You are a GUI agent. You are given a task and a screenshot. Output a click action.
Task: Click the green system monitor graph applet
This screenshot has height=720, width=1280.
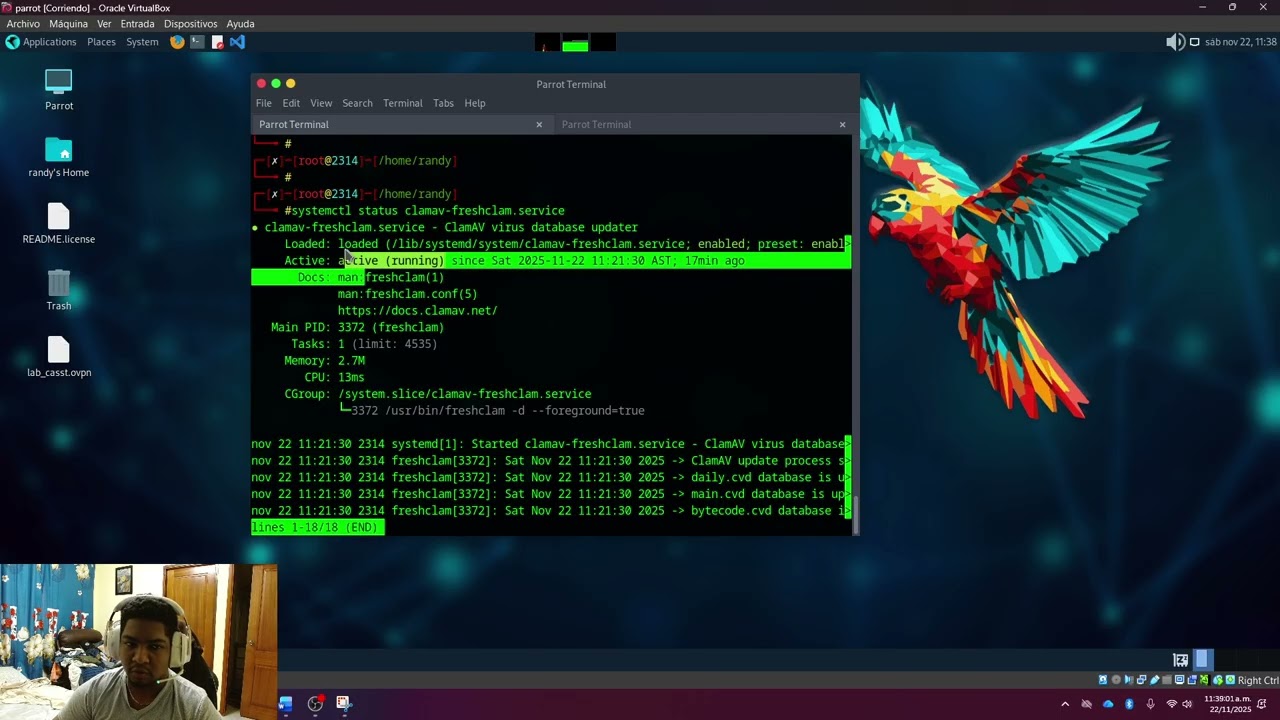[x=575, y=43]
